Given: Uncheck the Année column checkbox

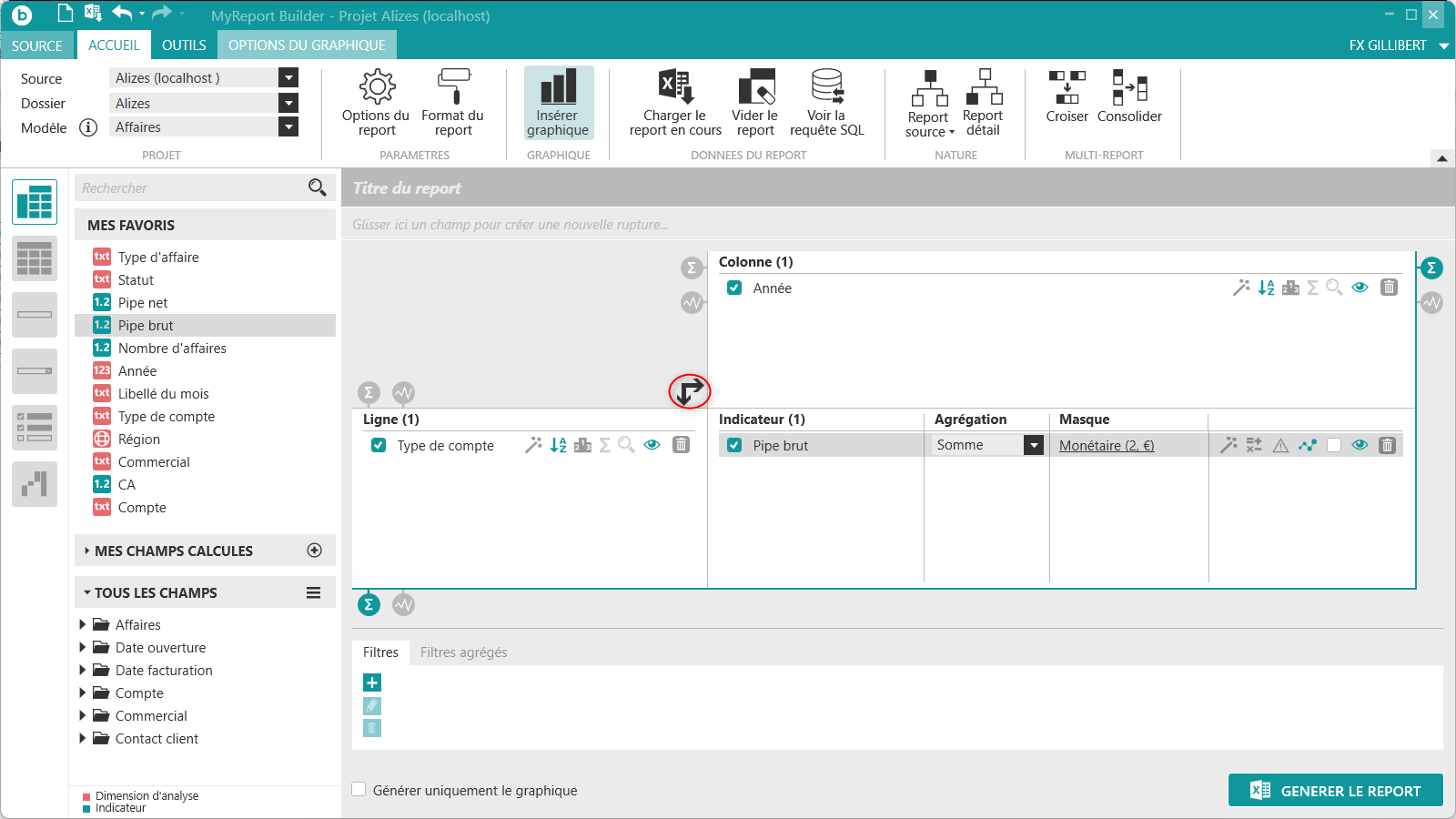Looking at the screenshot, I should [734, 288].
